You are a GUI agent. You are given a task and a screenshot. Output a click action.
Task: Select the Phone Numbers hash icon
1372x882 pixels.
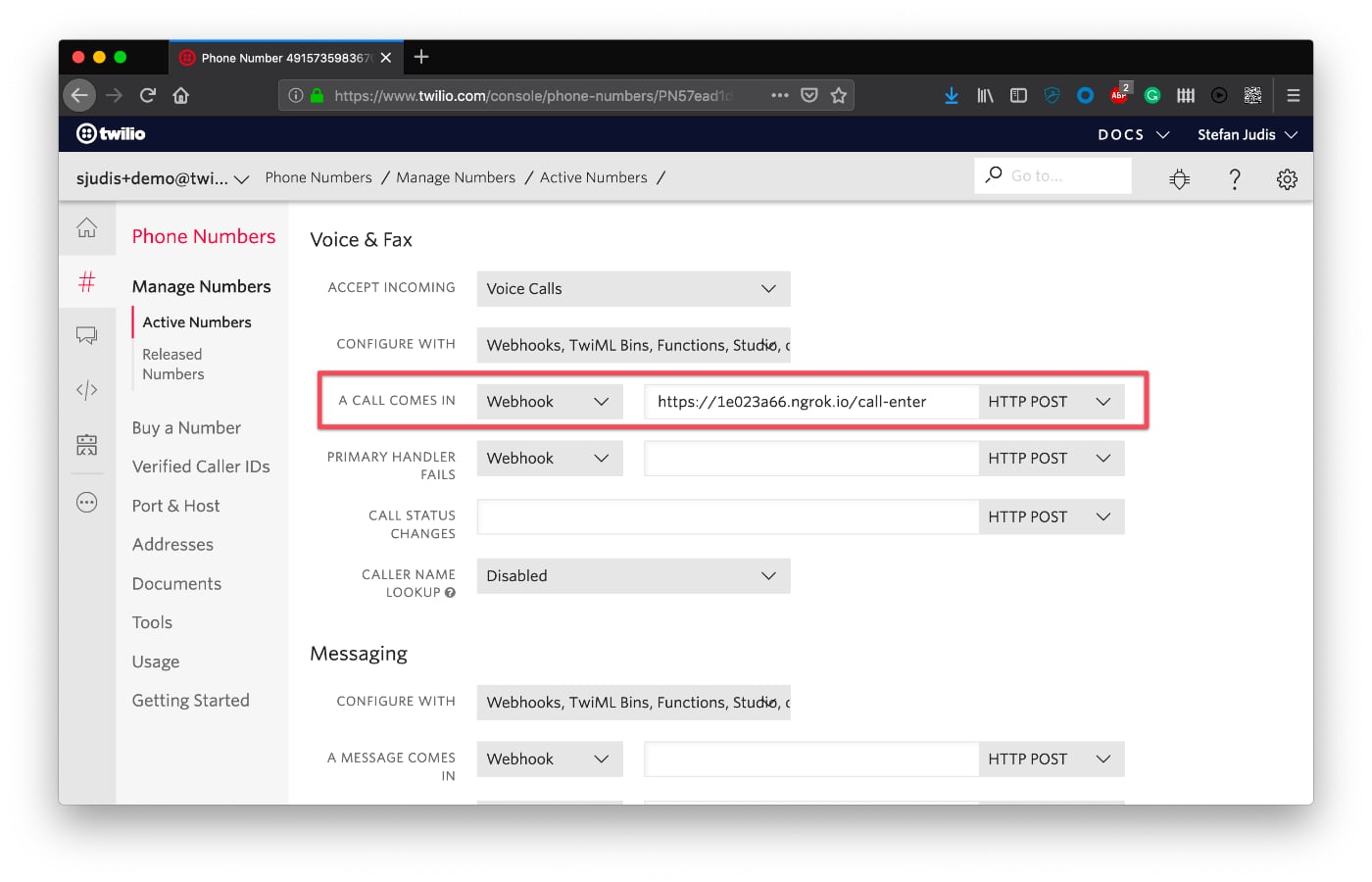pyautogui.click(x=87, y=282)
